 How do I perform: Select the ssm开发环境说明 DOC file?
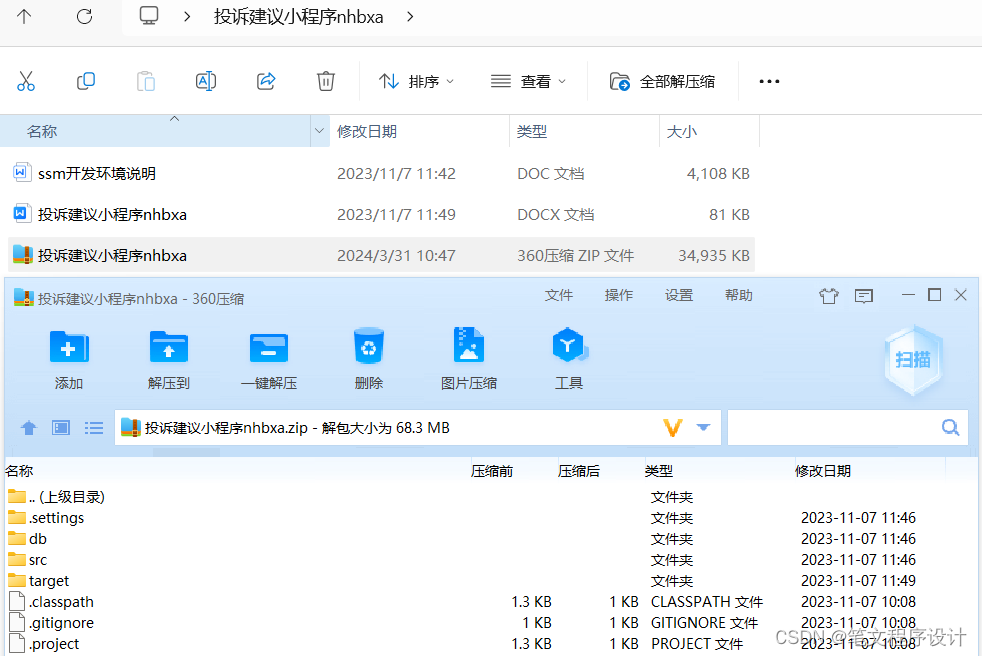click(381, 174)
